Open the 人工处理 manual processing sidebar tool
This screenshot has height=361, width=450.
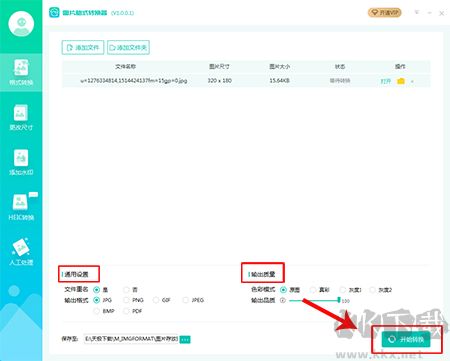tap(21, 252)
